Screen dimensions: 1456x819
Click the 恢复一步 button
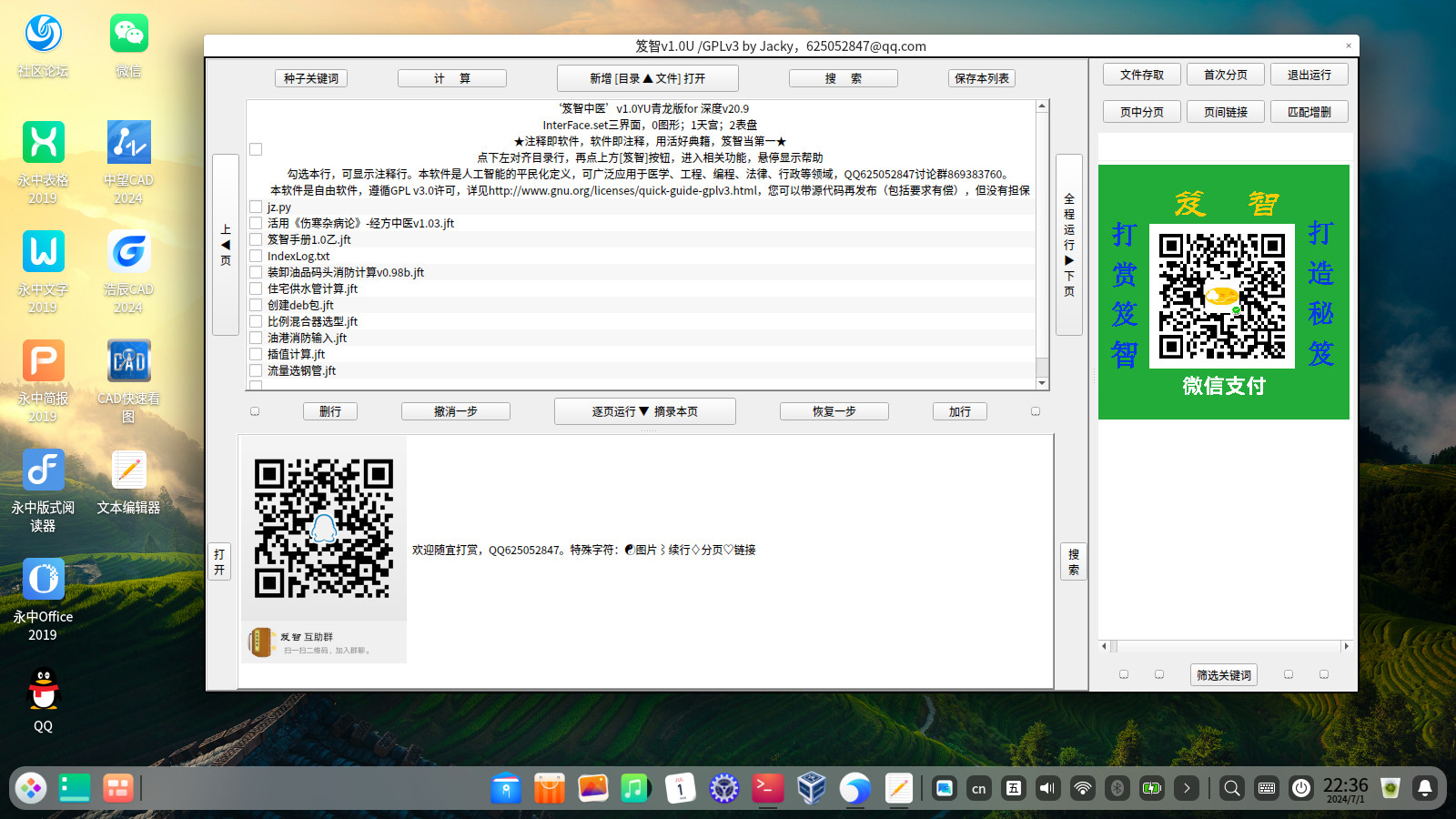pos(834,411)
